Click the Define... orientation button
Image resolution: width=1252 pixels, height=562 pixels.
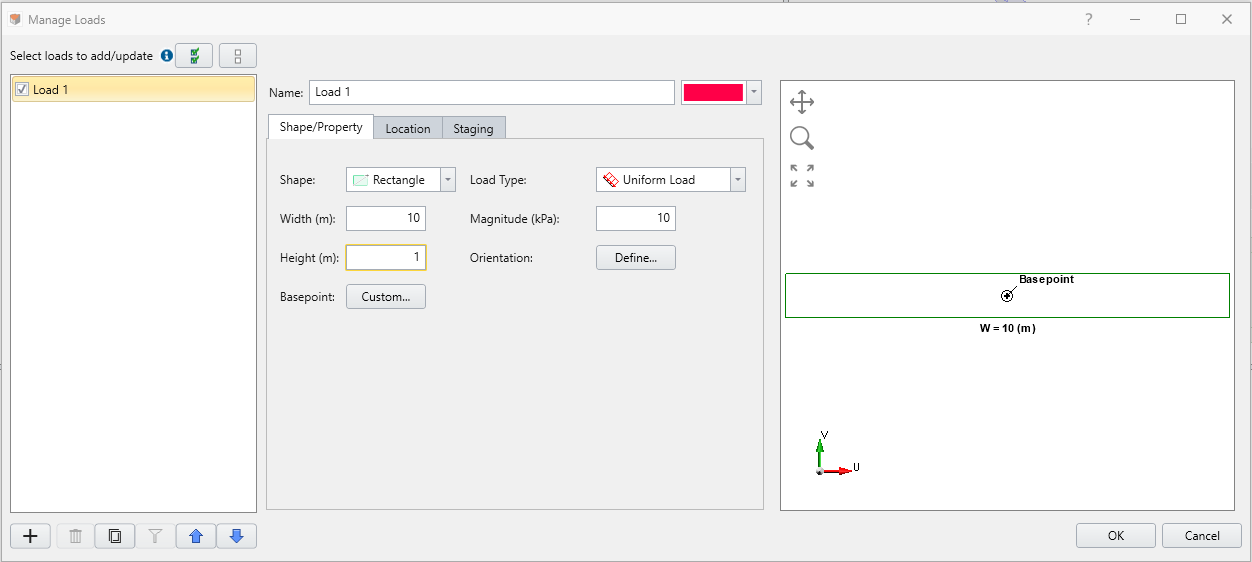tap(636, 258)
